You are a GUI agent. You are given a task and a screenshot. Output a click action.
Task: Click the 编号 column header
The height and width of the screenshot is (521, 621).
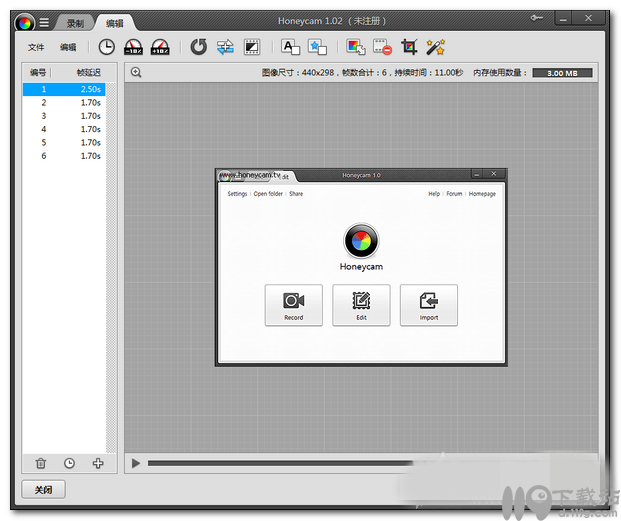pyautogui.click(x=38, y=72)
